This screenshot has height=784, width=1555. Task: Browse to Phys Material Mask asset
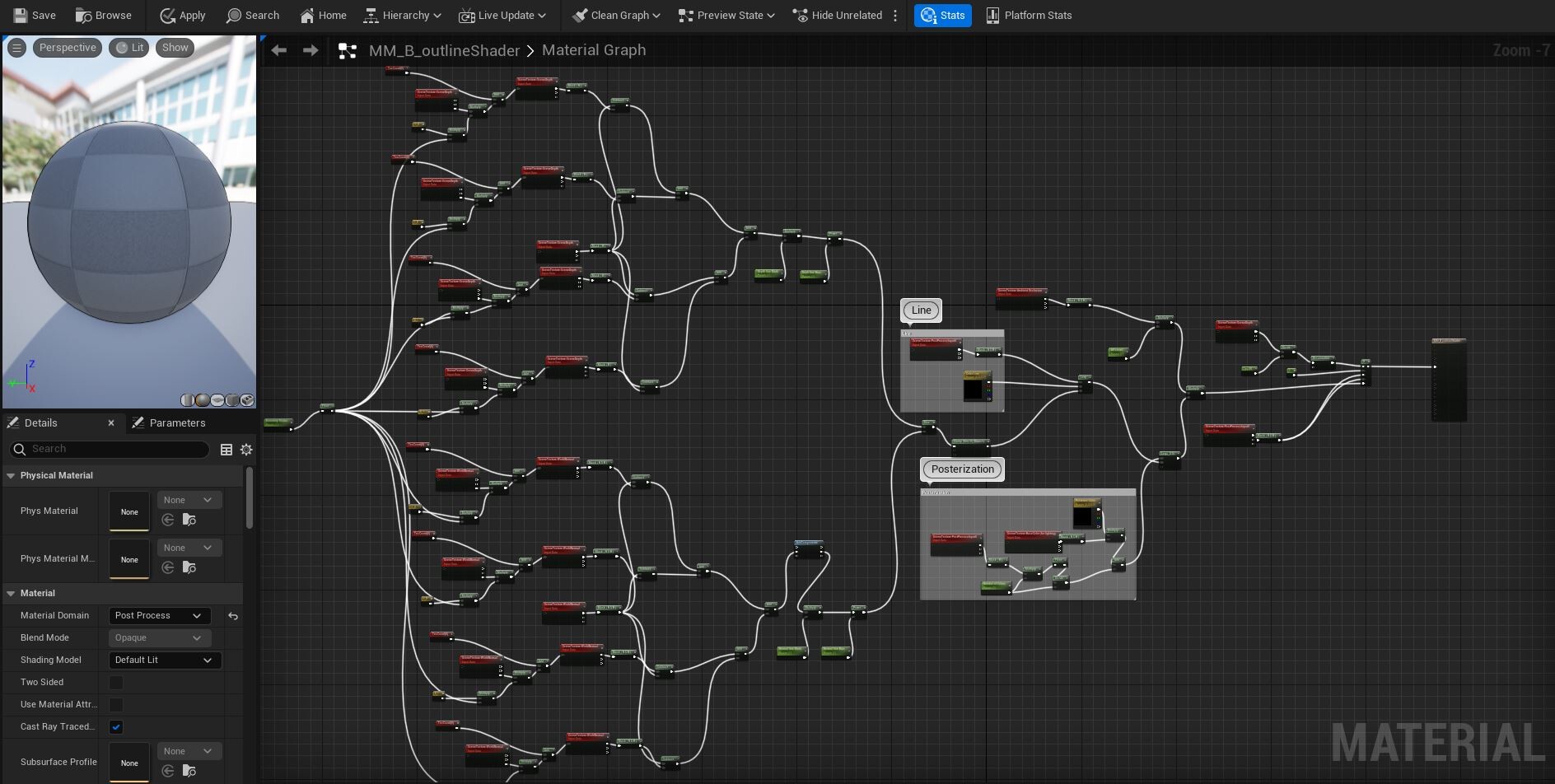click(189, 567)
